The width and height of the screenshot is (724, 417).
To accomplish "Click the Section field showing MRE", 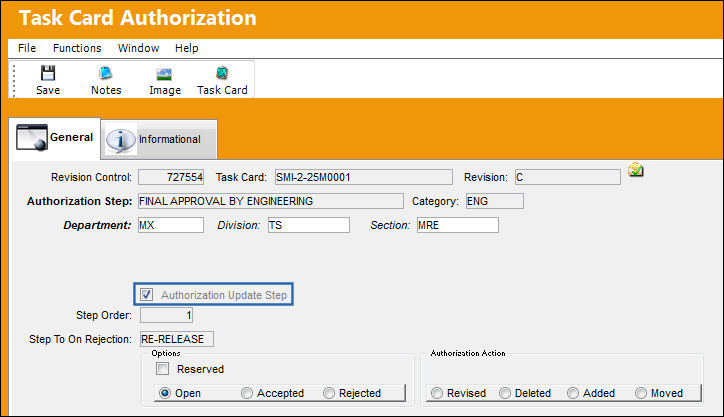I will [x=458, y=225].
